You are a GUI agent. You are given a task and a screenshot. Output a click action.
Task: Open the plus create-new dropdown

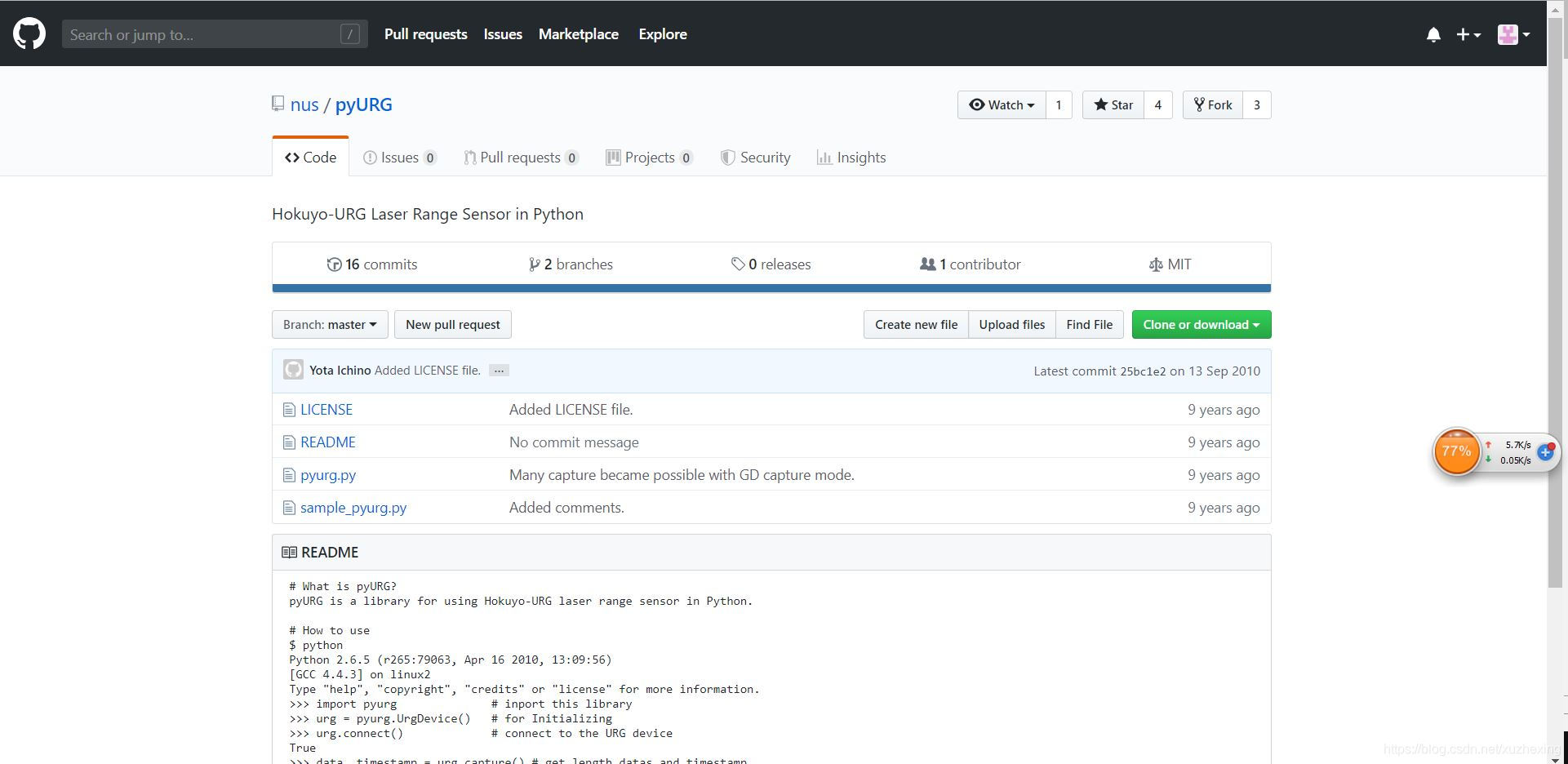point(1468,34)
